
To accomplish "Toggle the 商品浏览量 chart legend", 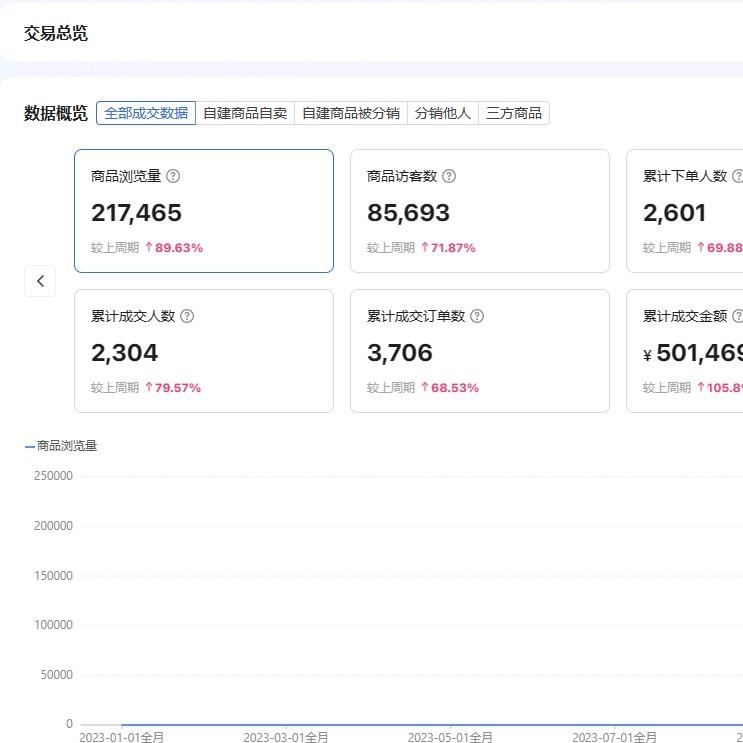I will coord(62,446).
